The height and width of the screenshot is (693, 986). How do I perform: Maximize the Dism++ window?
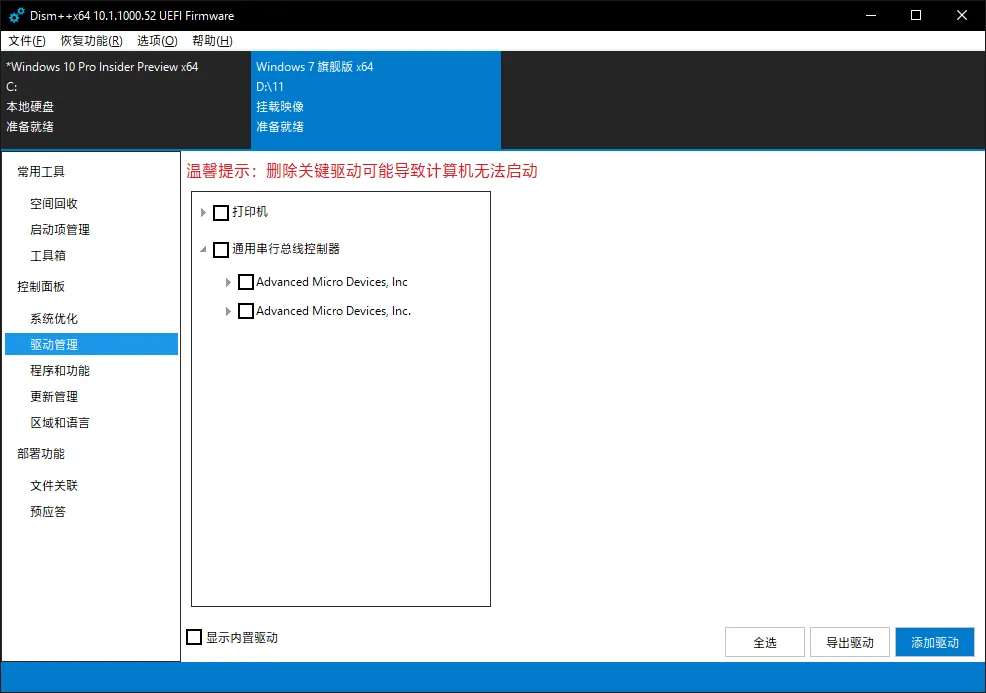[916, 15]
